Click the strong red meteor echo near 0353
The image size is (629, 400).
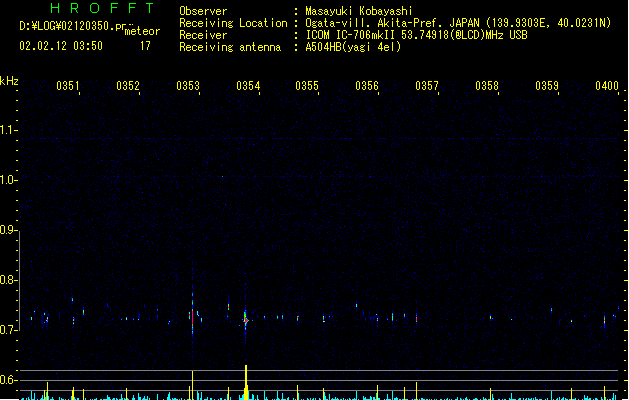click(x=193, y=316)
